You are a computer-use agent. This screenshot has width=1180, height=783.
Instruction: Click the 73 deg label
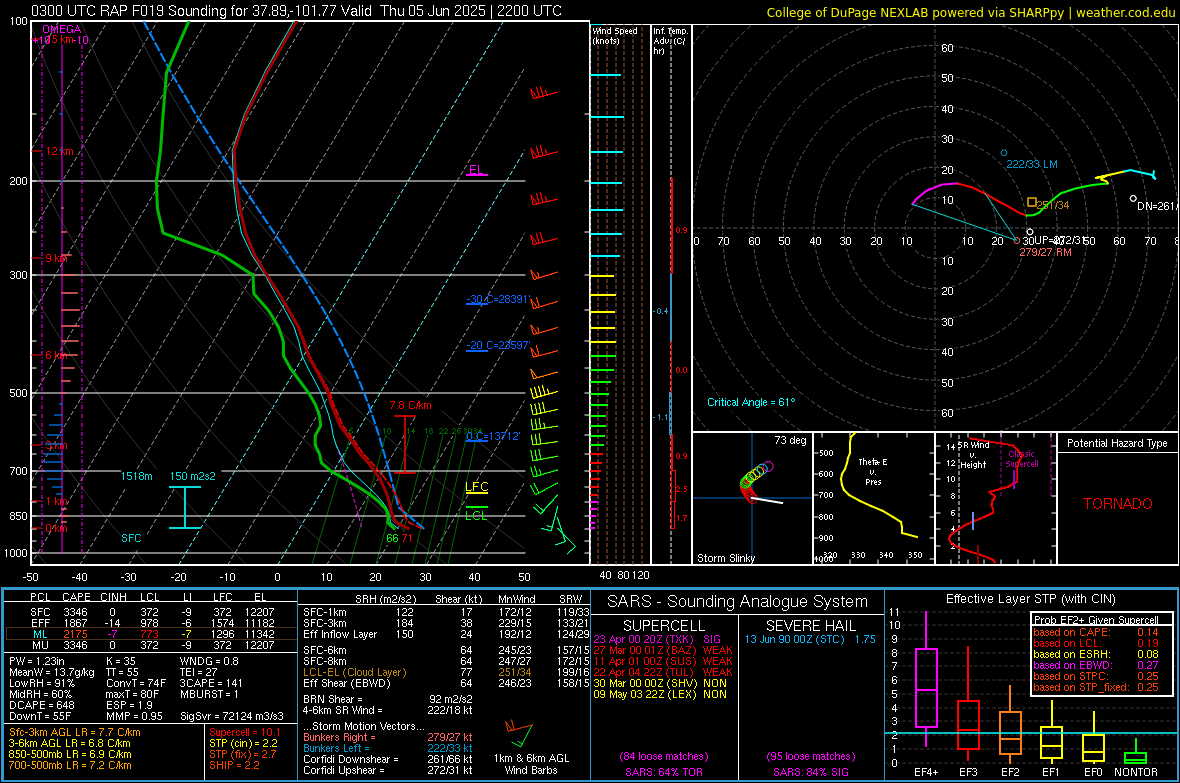pyautogui.click(x=790, y=440)
